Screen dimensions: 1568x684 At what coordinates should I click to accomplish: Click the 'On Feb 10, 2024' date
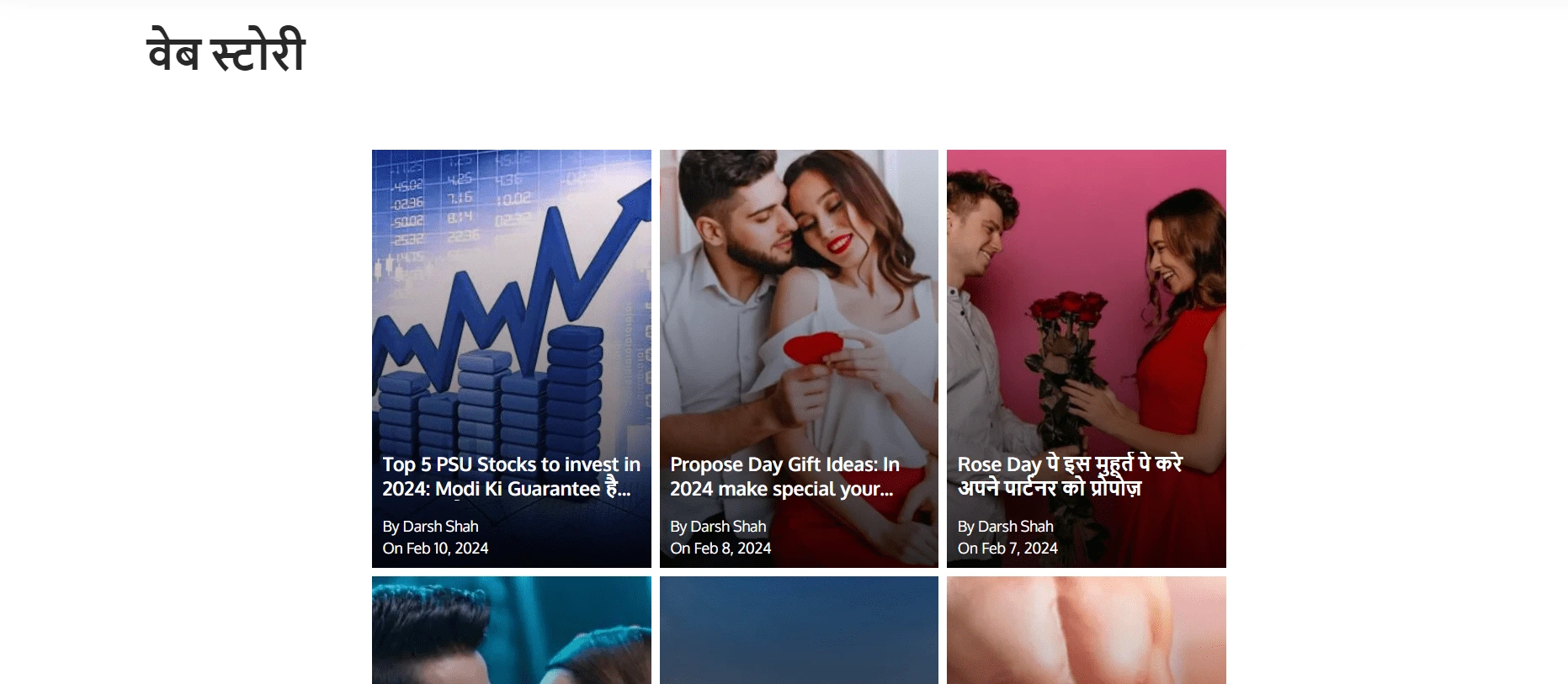pyautogui.click(x=435, y=548)
